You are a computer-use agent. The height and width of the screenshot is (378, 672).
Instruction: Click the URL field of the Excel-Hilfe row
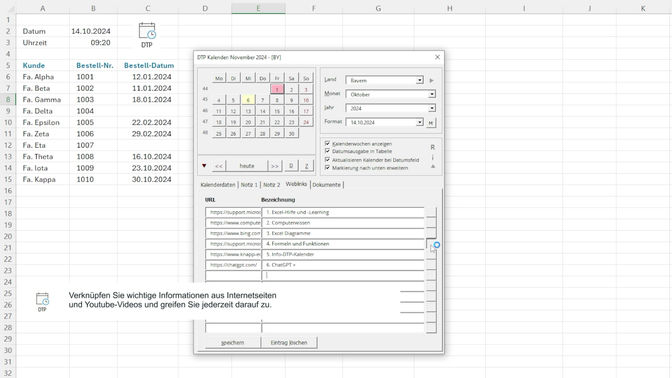coord(233,212)
